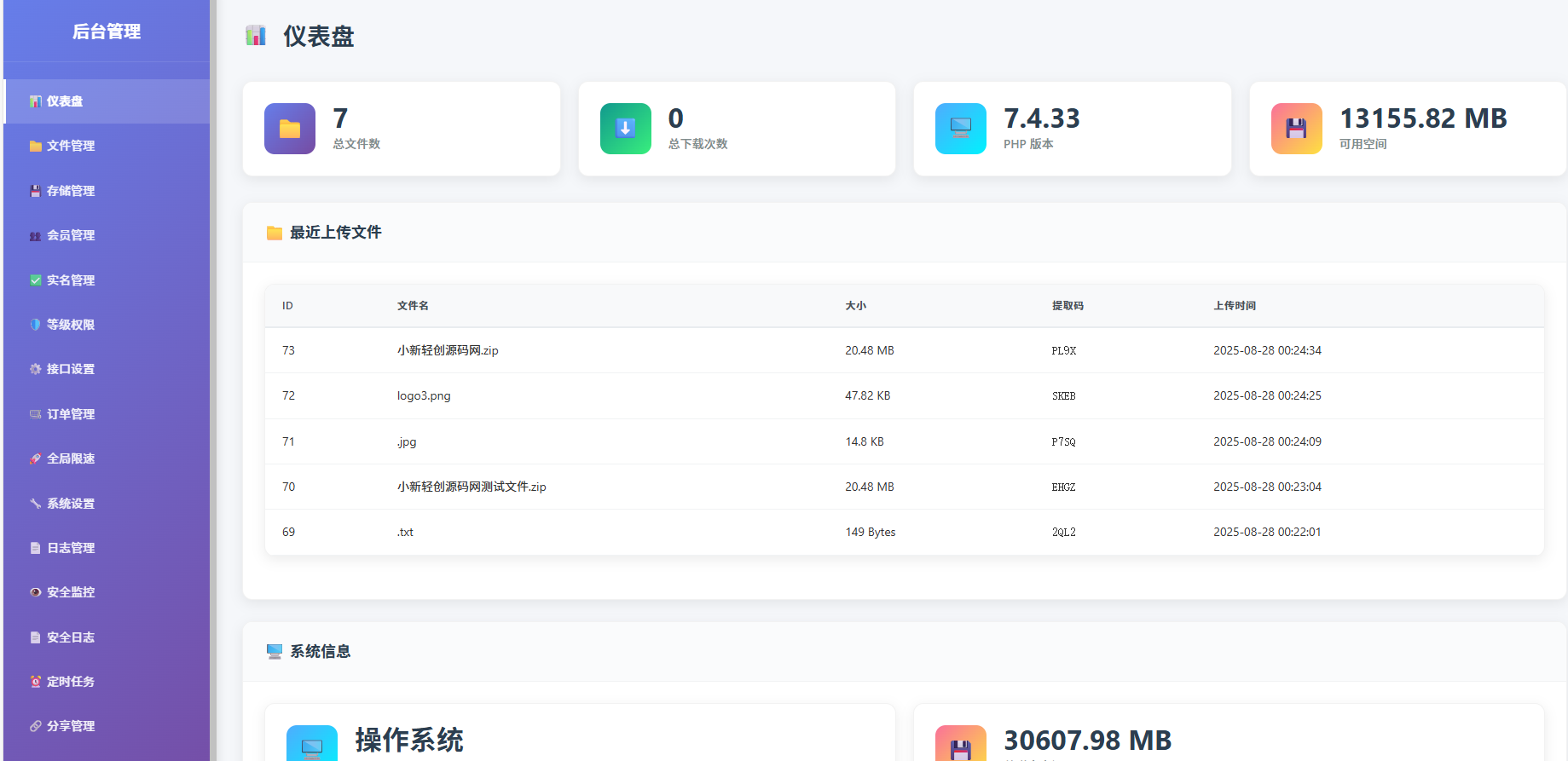Image resolution: width=1568 pixels, height=761 pixels.
Task: Select 会员管理 from the sidebar
Action: point(107,235)
